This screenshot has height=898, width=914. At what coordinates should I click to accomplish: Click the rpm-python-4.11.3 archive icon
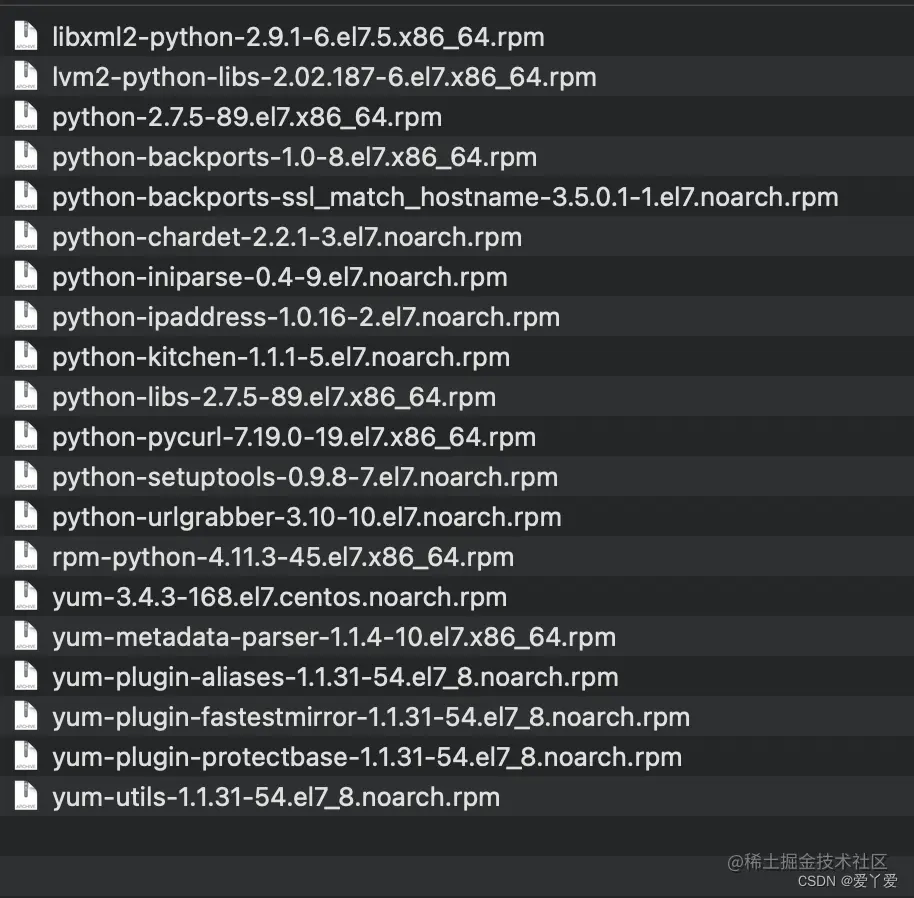[x=25, y=557]
